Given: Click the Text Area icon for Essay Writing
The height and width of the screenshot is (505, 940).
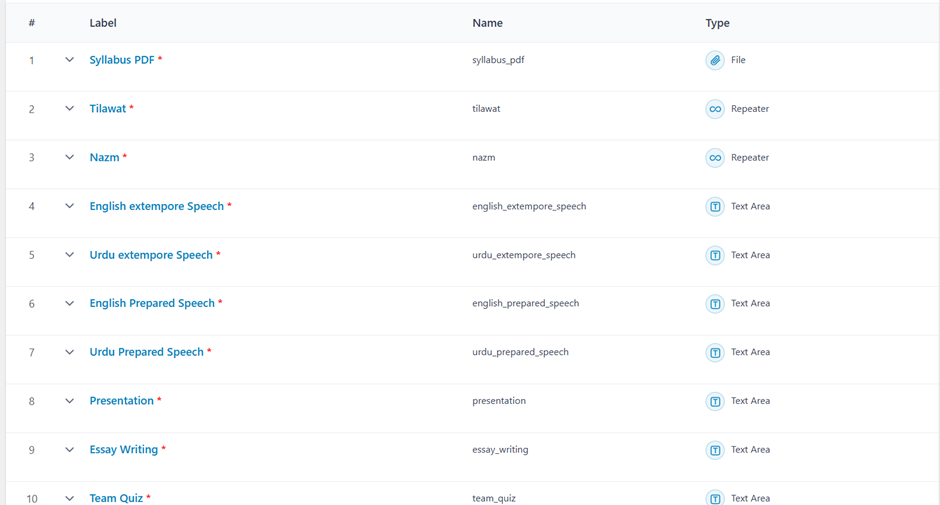Looking at the screenshot, I should pyautogui.click(x=714, y=450).
